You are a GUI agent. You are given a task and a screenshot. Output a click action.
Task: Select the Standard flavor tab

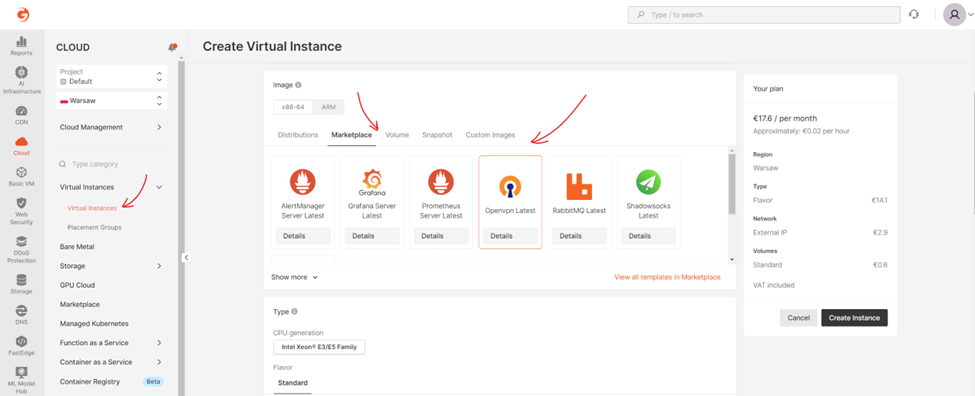pos(292,383)
